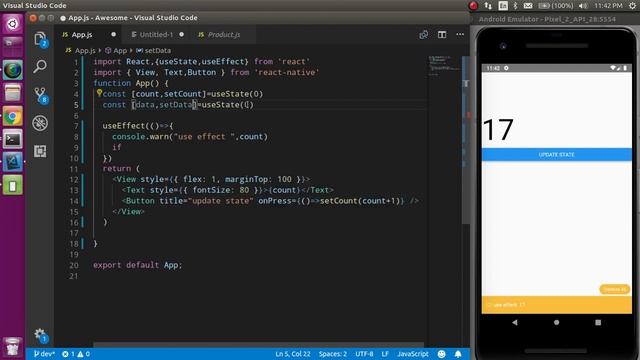The width and height of the screenshot is (640, 360).
Task: Open the Files manager dock icon
Action: tap(13, 93)
